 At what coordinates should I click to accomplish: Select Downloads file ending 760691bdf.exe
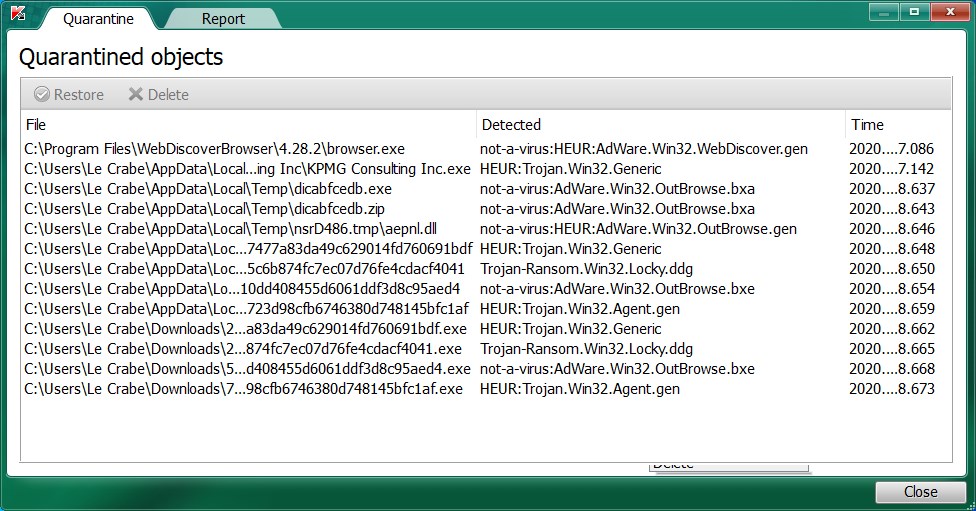point(486,329)
